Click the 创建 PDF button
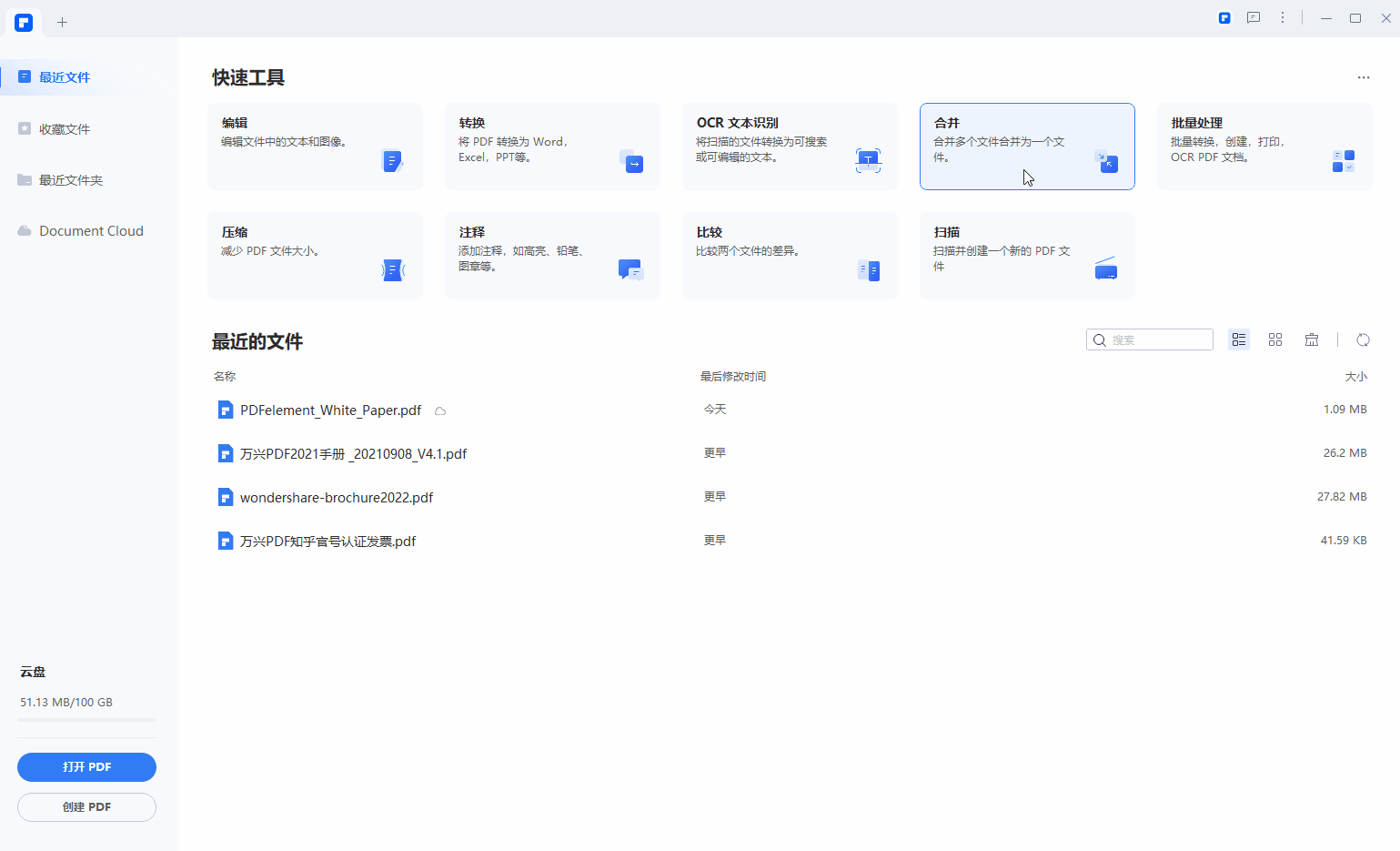This screenshot has height=851, width=1400. click(x=86, y=806)
